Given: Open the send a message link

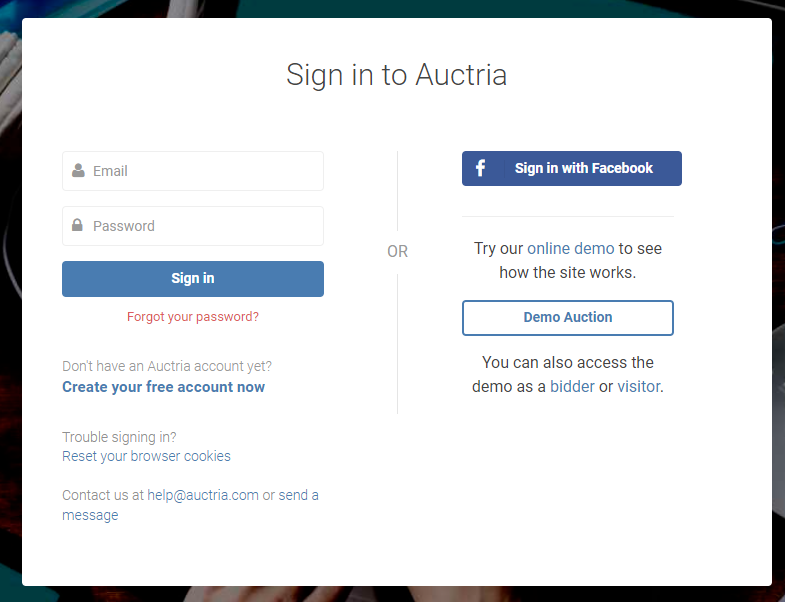Looking at the screenshot, I should tap(298, 495).
